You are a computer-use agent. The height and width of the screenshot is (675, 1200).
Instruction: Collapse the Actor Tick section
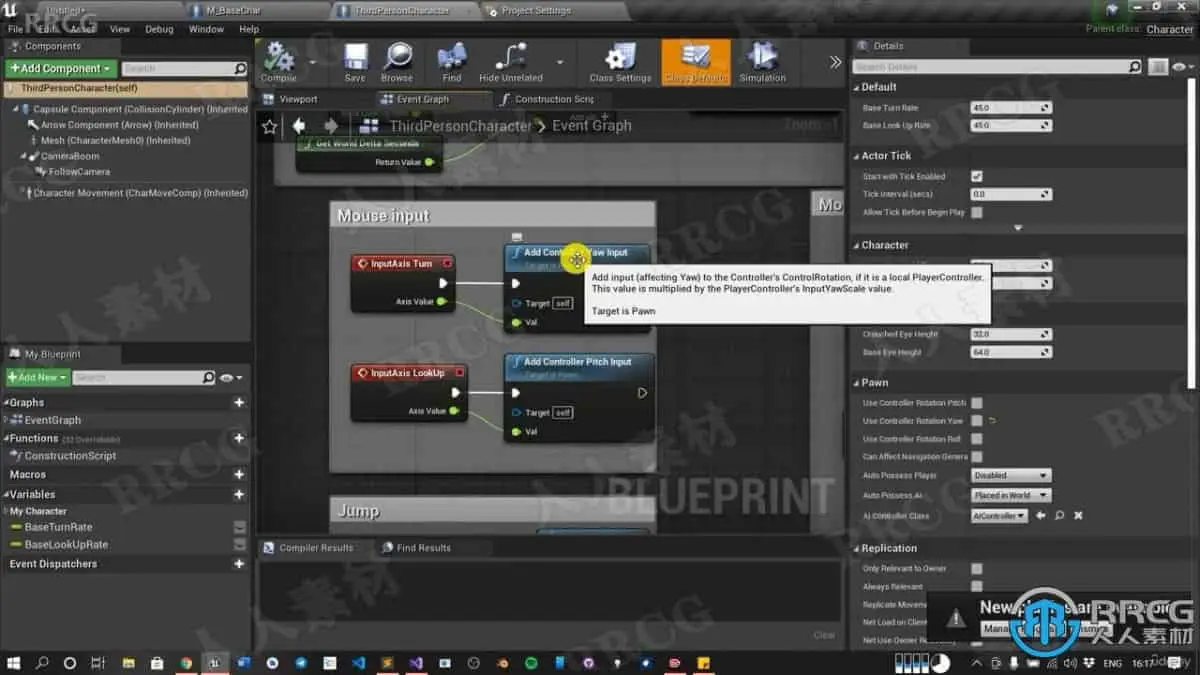(x=857, y=156)
